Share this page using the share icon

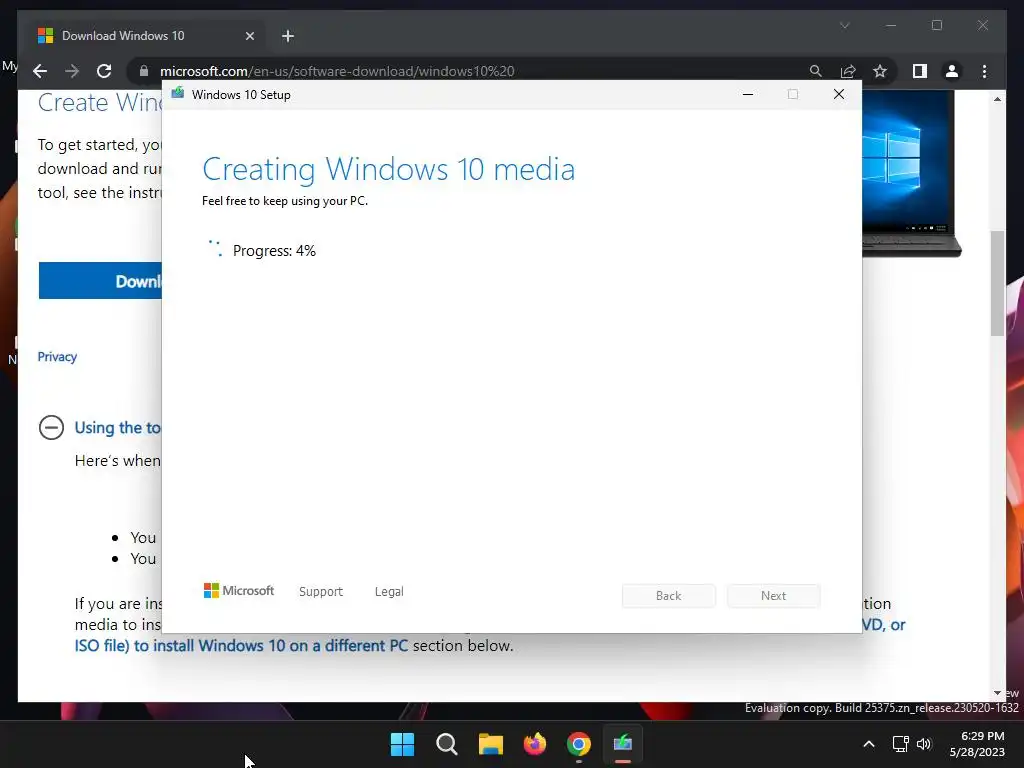tap(848, 71)
